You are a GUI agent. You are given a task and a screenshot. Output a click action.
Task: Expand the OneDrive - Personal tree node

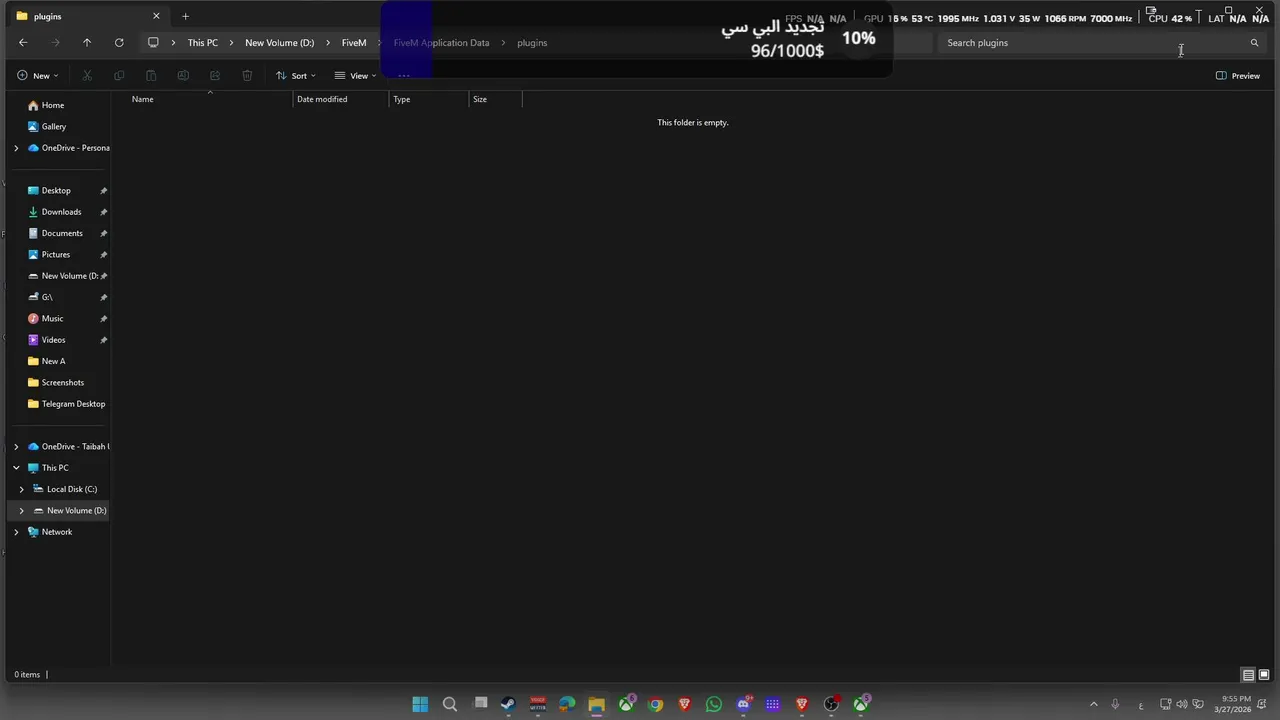coord(16,148)
